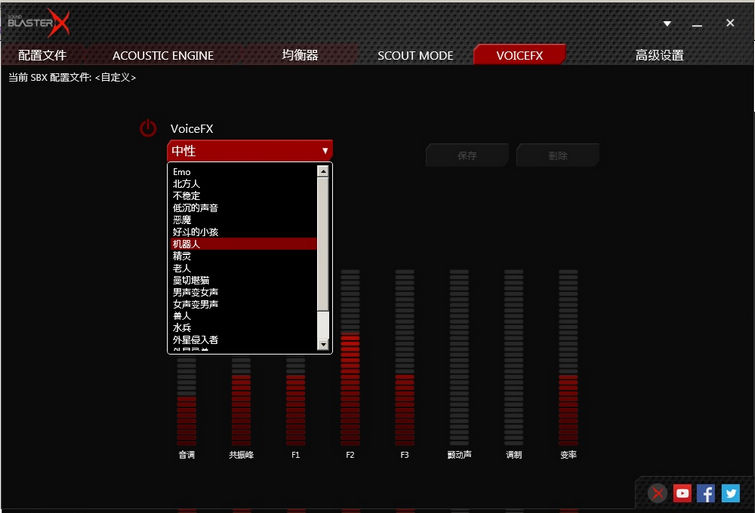Open the title bar dropdown triangle menu
This screenshot has height=513, width=755.
(x=667, y=23)
